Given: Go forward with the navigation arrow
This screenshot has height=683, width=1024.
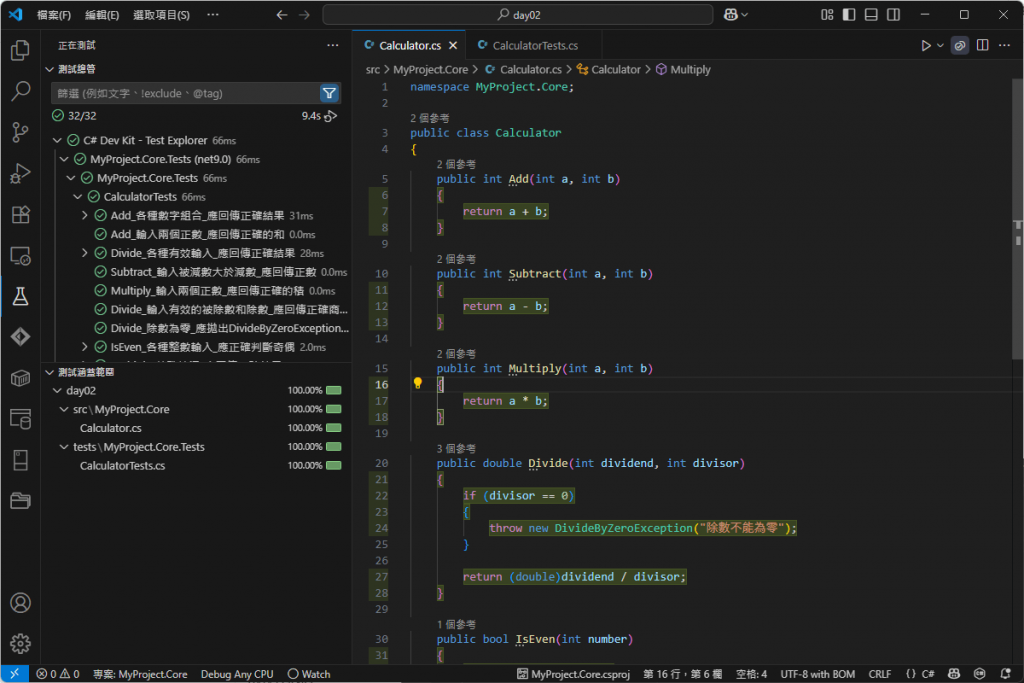Looking at the screenshot, I should 304,14.
